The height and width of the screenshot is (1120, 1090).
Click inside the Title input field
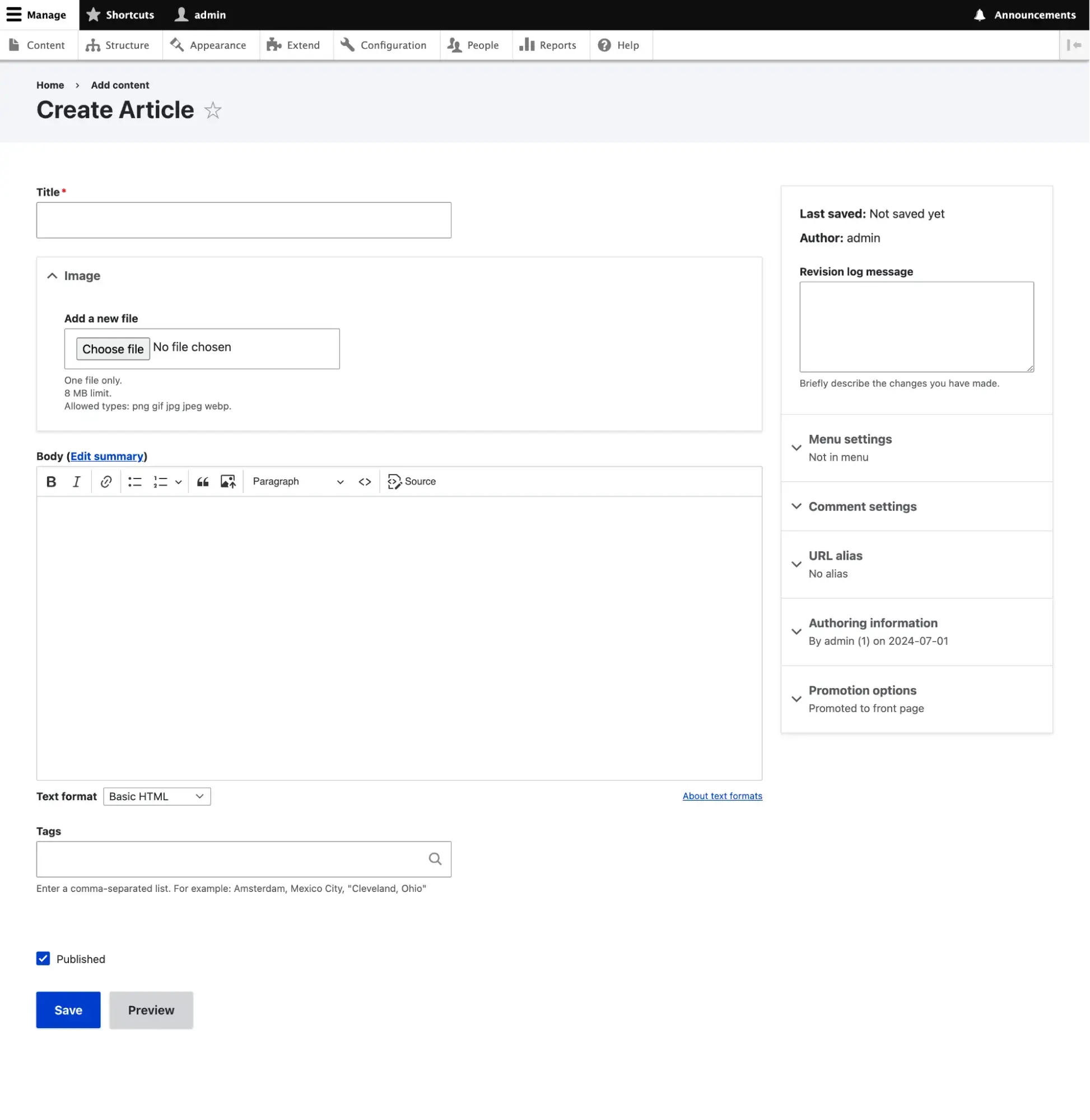[x=243, y=220]
